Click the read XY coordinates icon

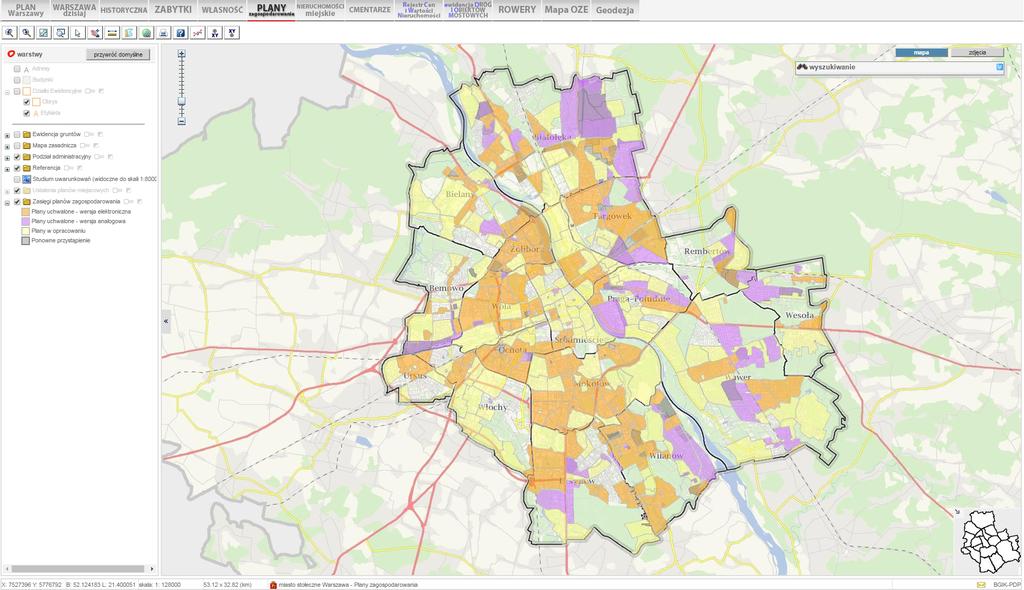tap(232, 33)
